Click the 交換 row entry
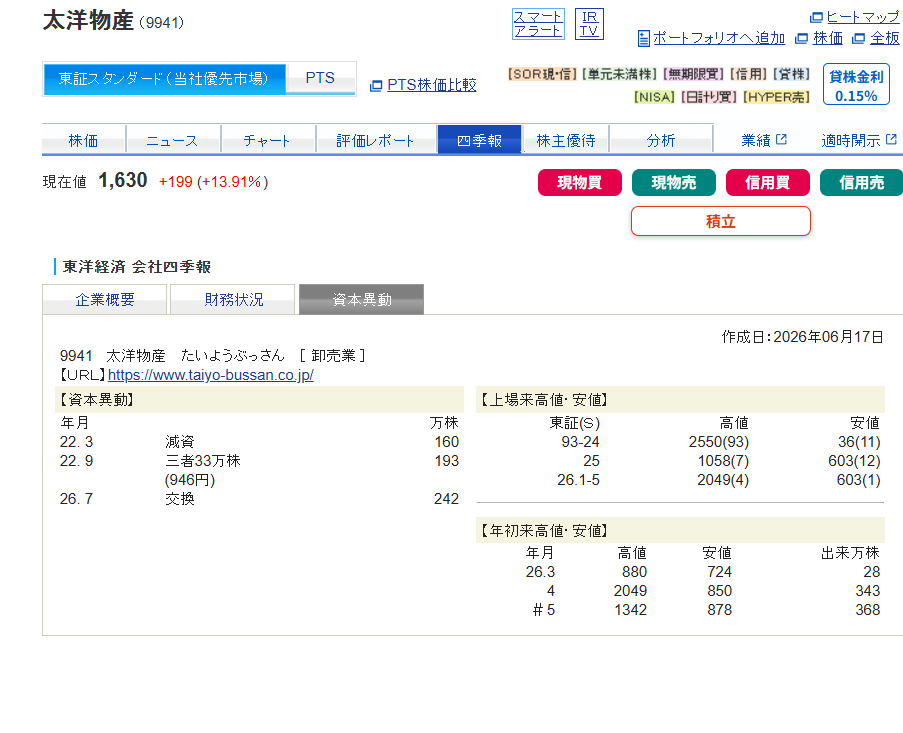 pyautogui.click(x=180, y=499)
